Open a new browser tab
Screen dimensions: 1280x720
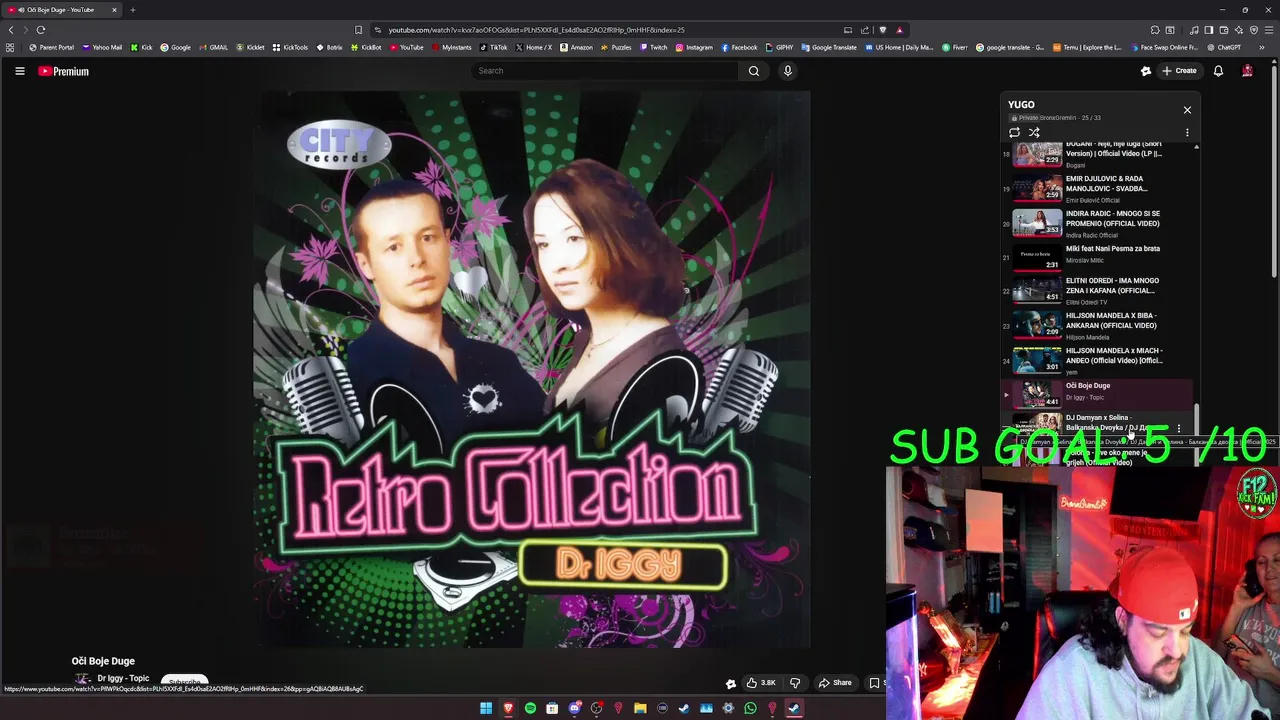pos(132,10)
